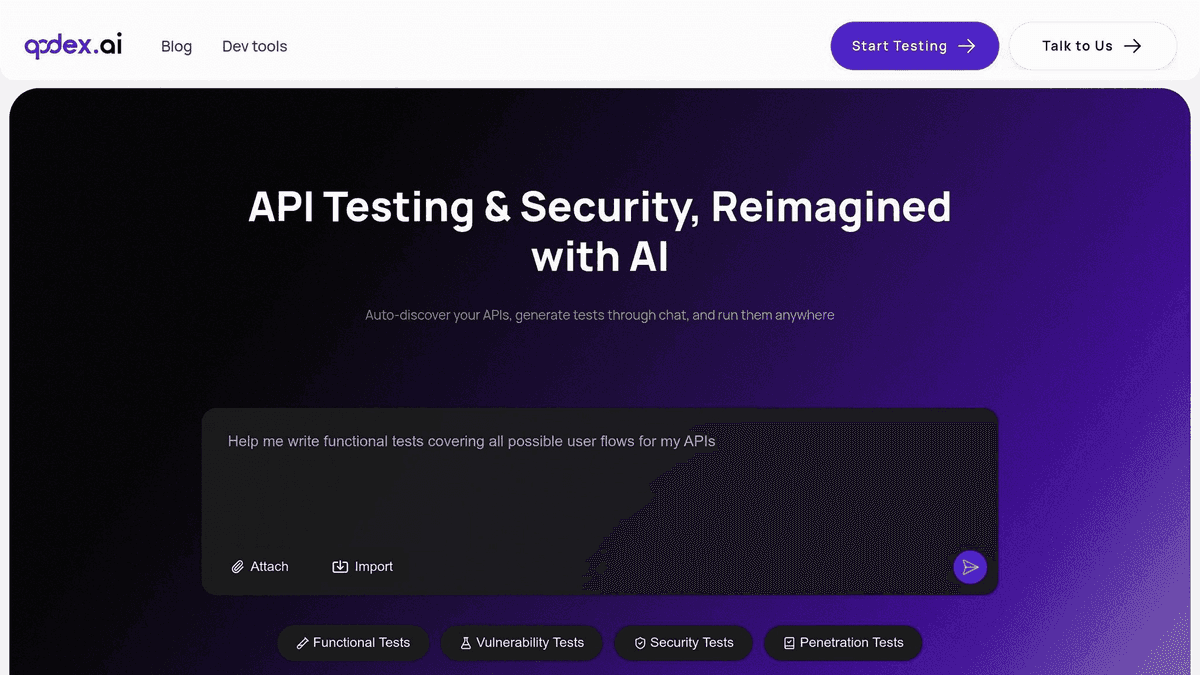
Task: Click the arrow icon inside Talk to Us button
Action: 1132,45
